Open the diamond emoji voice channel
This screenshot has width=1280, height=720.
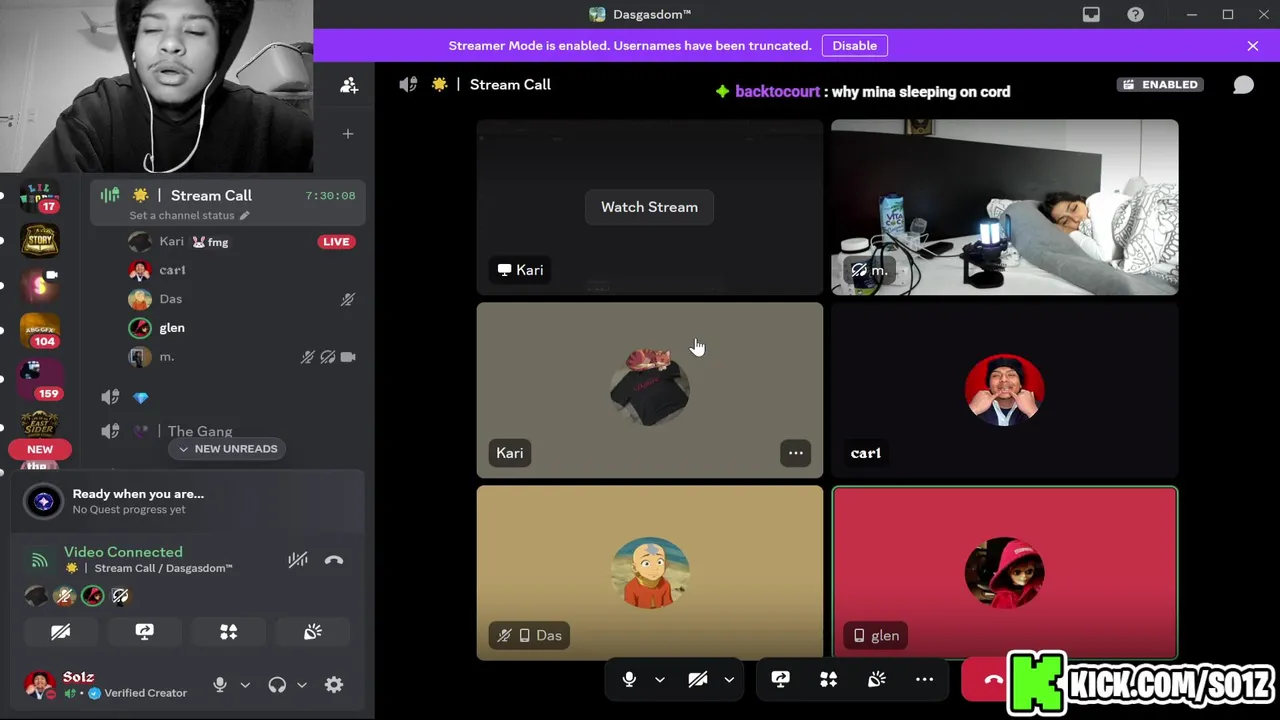pyautogui.click(x=229, y=398)
